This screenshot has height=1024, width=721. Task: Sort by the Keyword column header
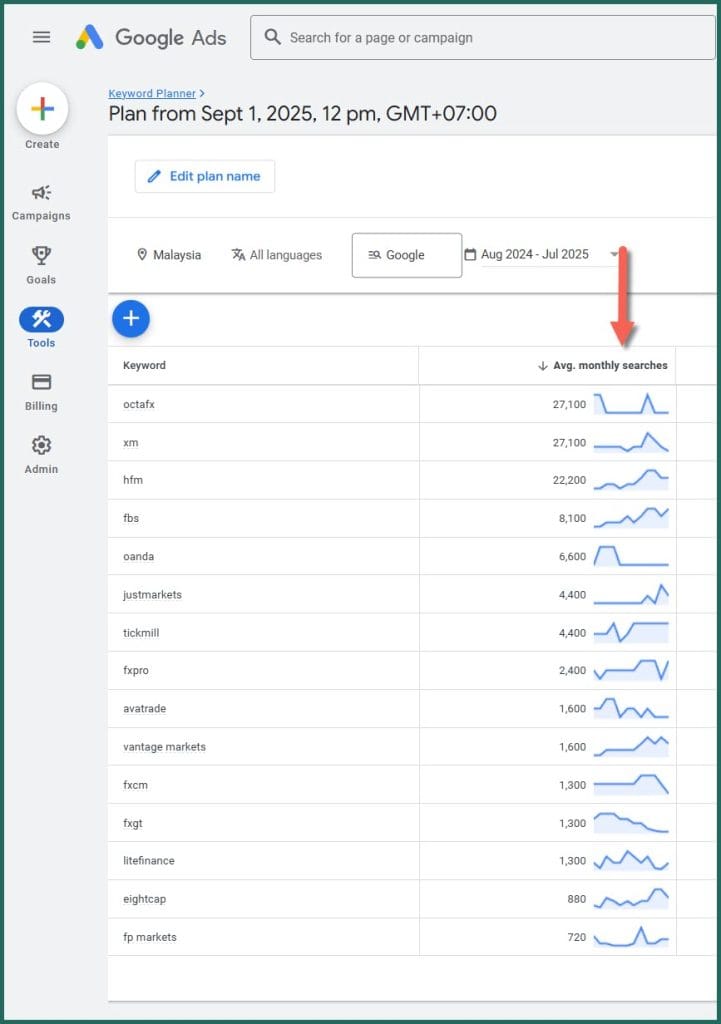144,366
